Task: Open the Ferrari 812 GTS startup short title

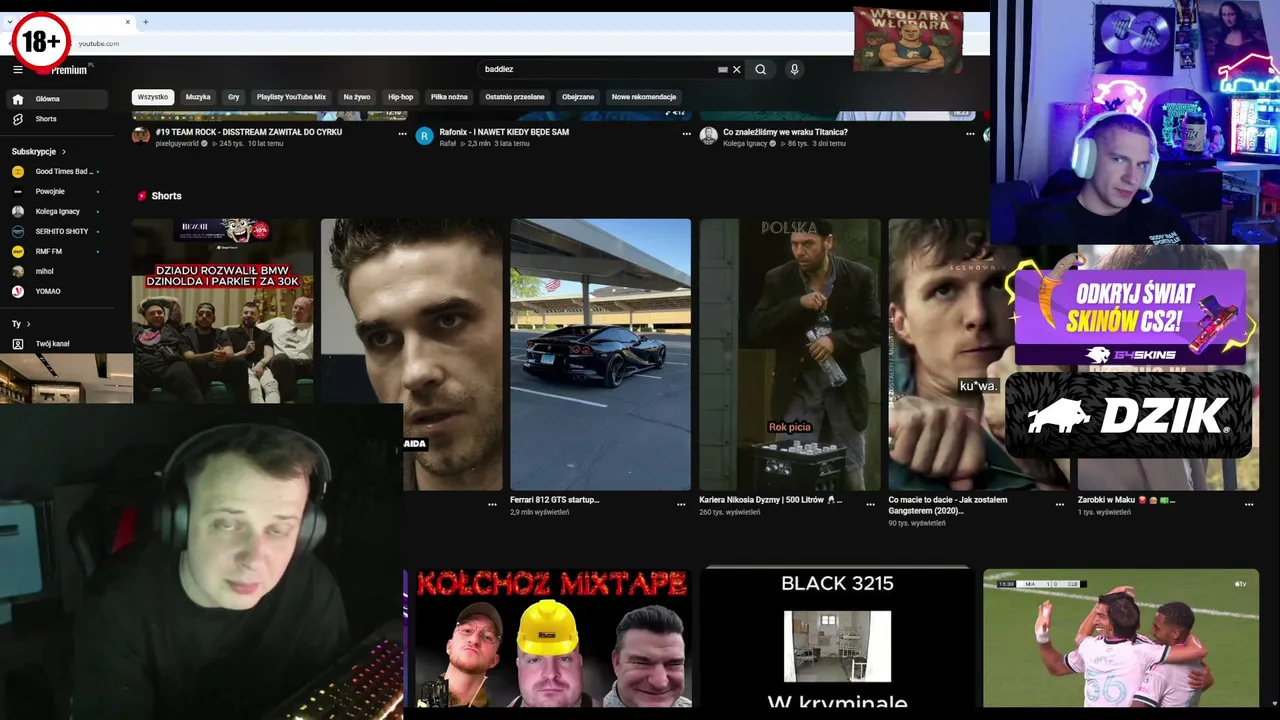Action: tap(555, 500)
